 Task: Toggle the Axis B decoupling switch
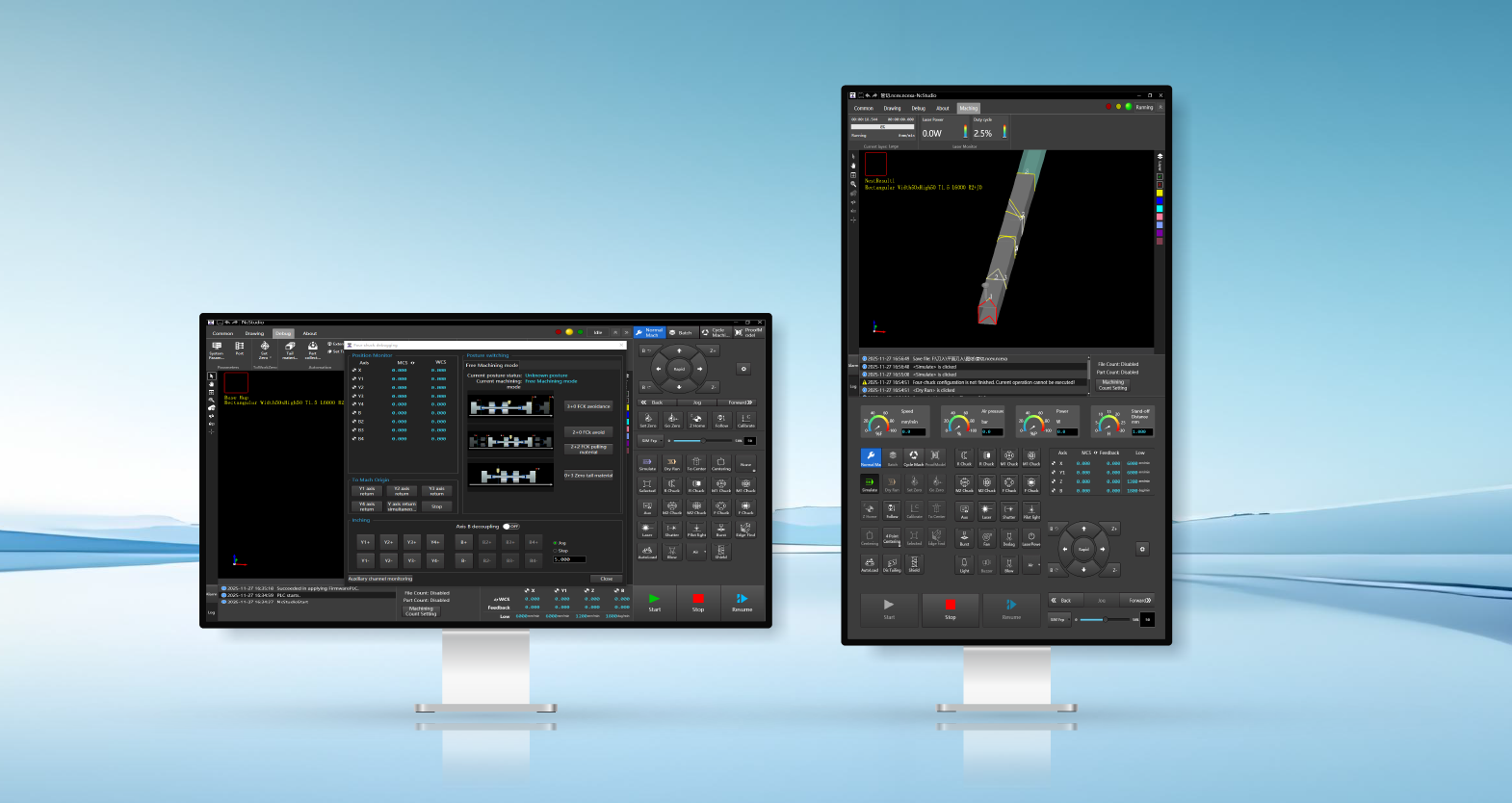[510, 527]
